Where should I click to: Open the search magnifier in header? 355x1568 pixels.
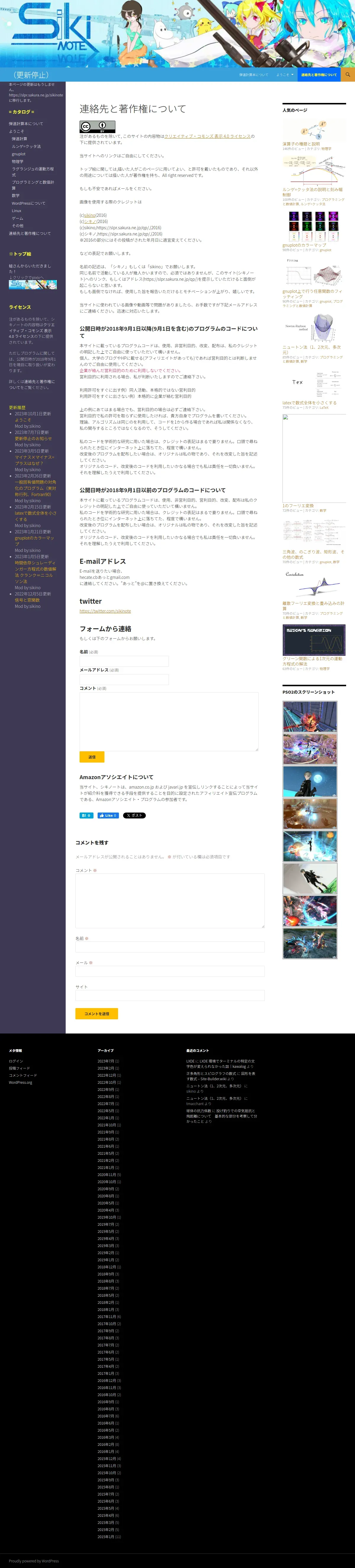click(x=347, y=74)
